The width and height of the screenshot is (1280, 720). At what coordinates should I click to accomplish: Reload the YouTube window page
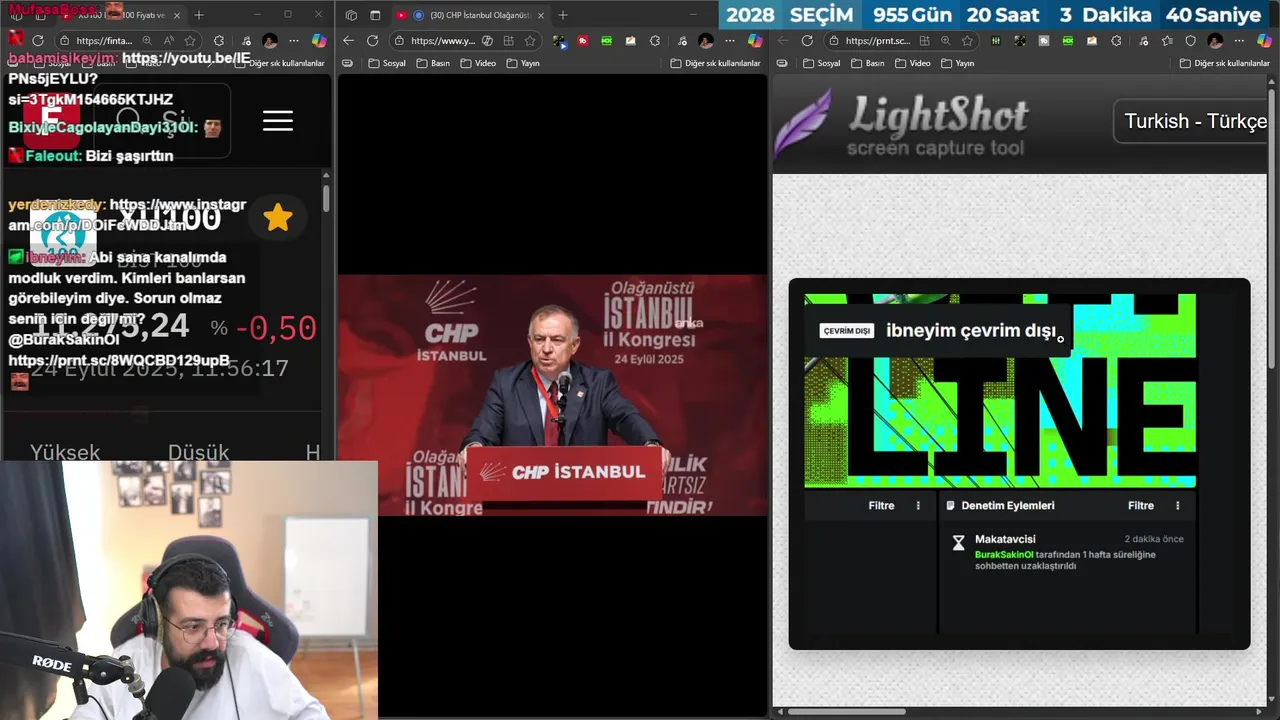[x=372, y=41]
